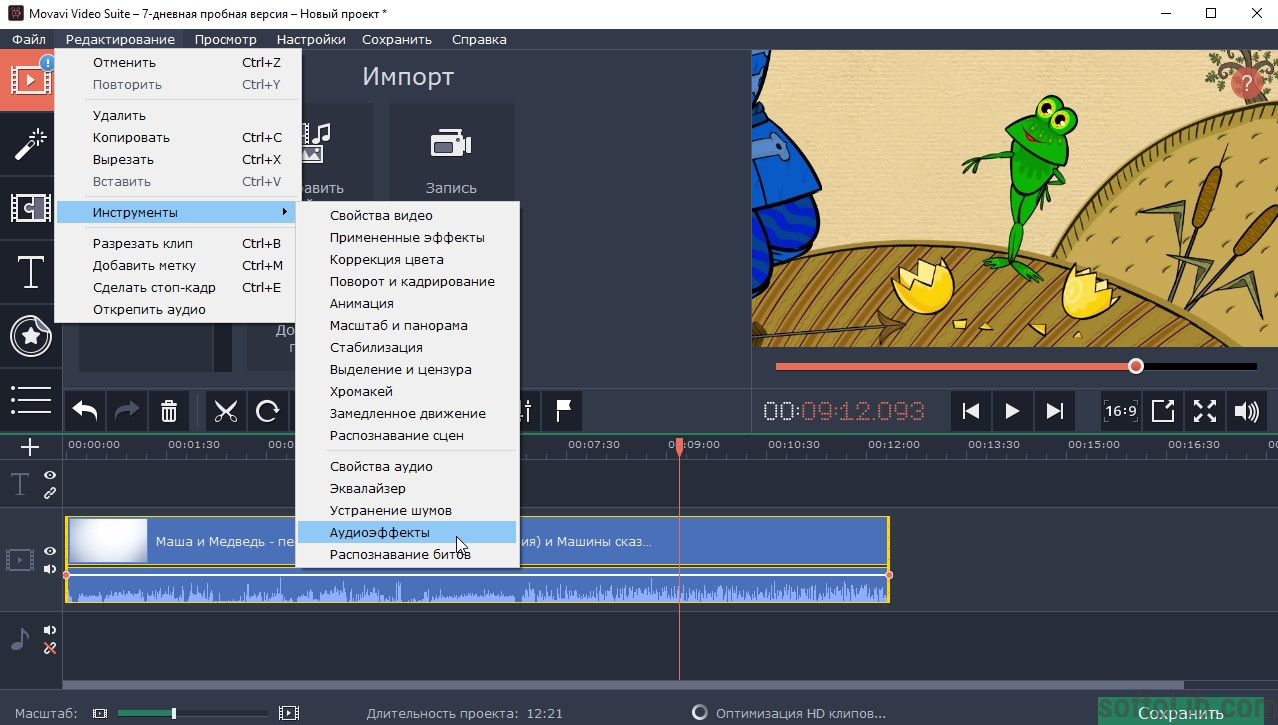Screen dimensions: 1278x725
Task: Click the Redo arrow in the toolbar
Action: pyautogui.click(x=127, y=411)
